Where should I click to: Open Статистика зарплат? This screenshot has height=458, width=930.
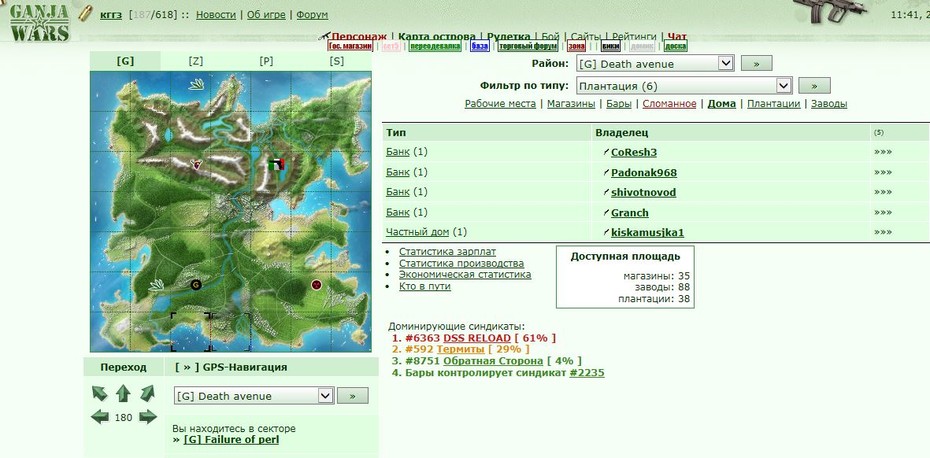coord(447,252)
